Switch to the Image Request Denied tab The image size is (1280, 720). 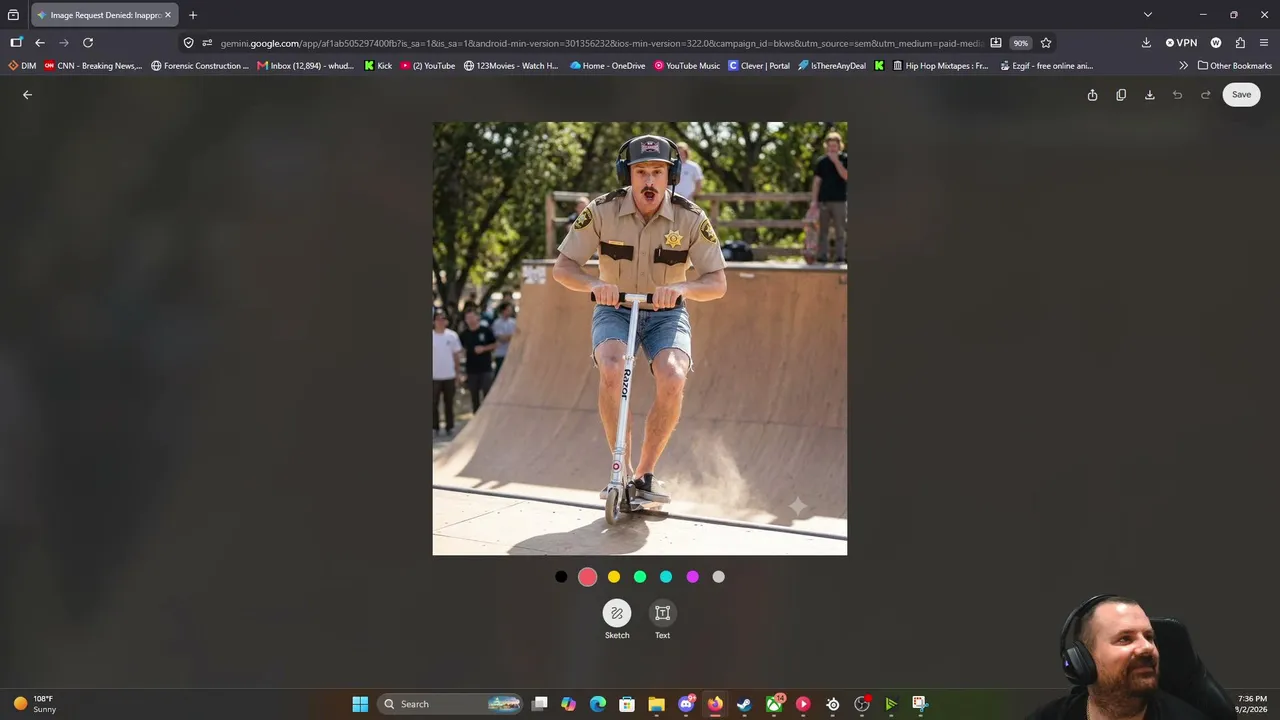pos(104,15)
